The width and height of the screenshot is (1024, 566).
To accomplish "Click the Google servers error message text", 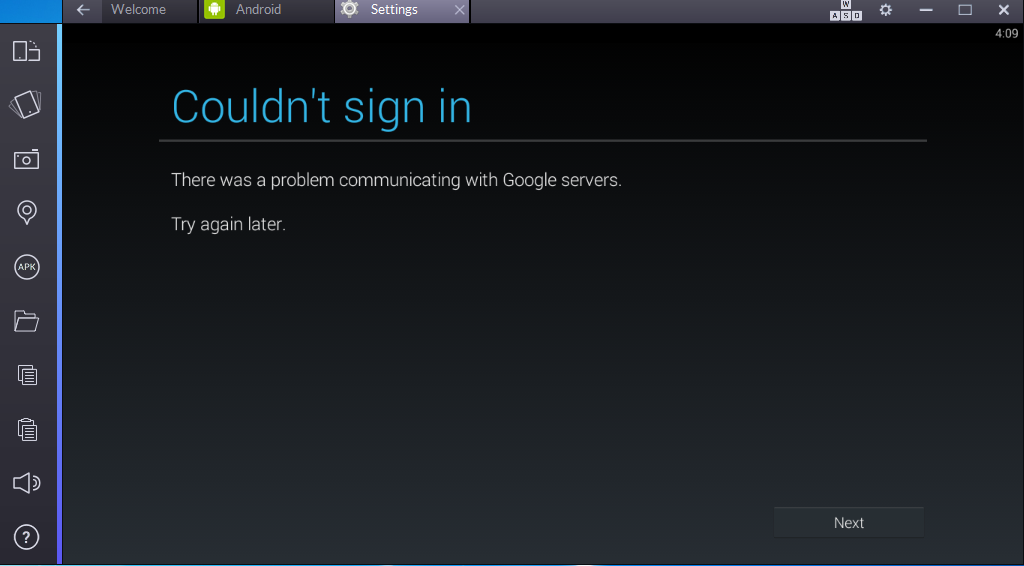I will 396,180.
